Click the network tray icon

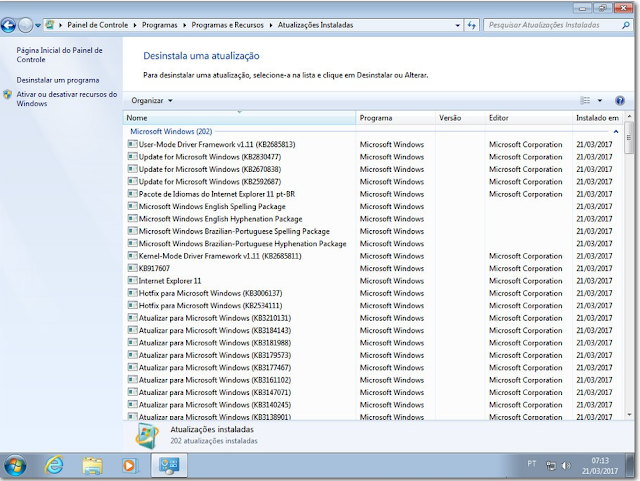coord(551,465)
